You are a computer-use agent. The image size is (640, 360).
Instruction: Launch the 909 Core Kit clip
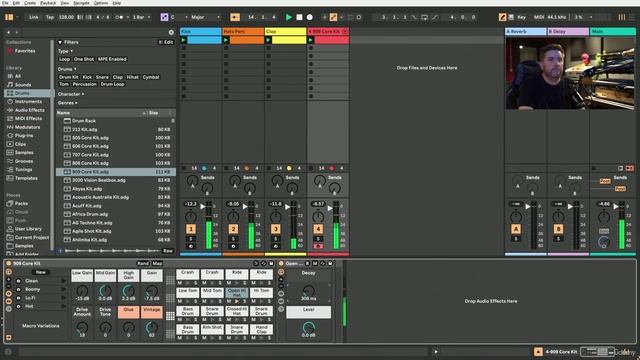311,40
